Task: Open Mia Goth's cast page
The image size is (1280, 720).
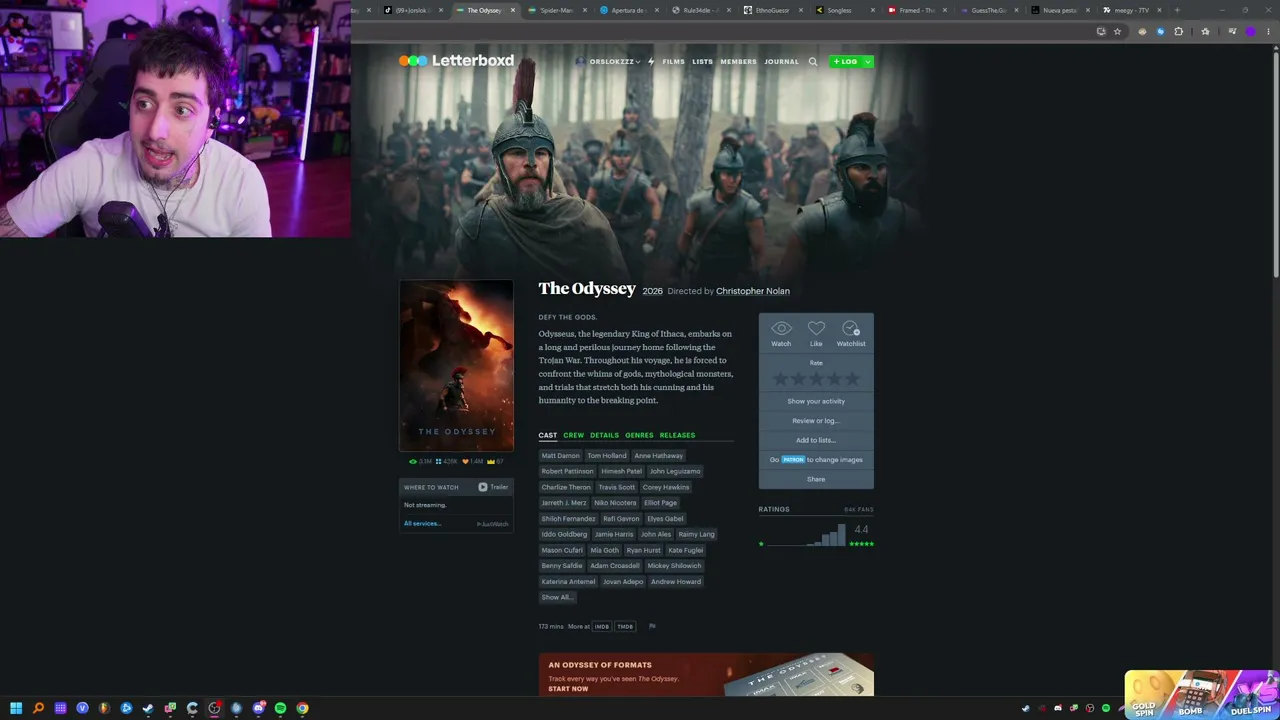Action: click(x=604, y=550)
